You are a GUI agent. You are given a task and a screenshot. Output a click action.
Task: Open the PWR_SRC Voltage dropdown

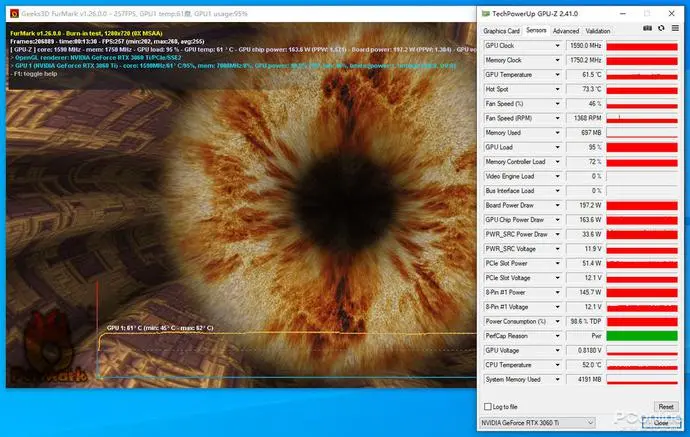click(557, 249)
